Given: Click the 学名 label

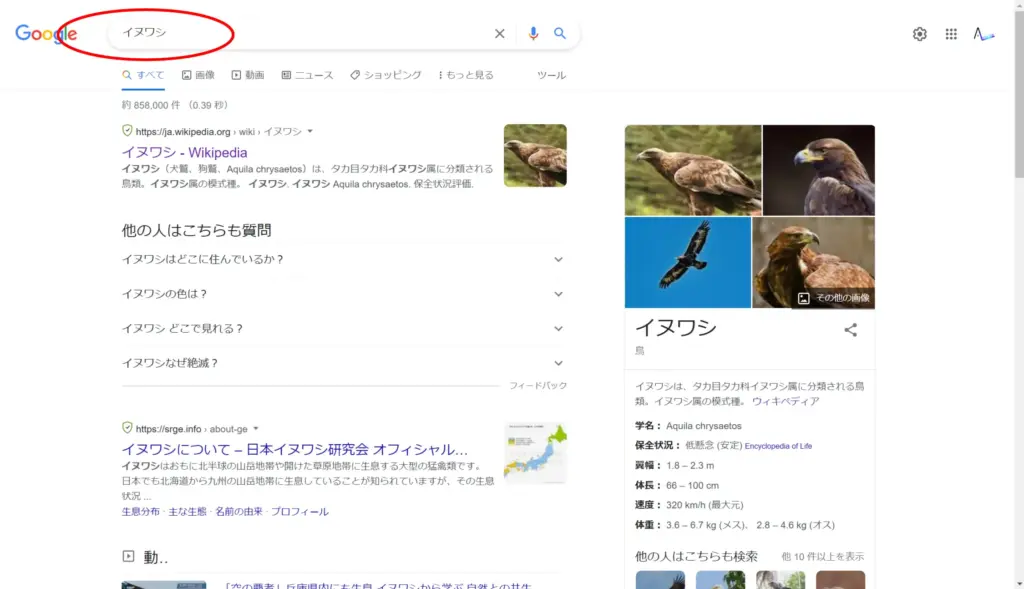Looking at the screenshot, I should click(x=648, y=426).
